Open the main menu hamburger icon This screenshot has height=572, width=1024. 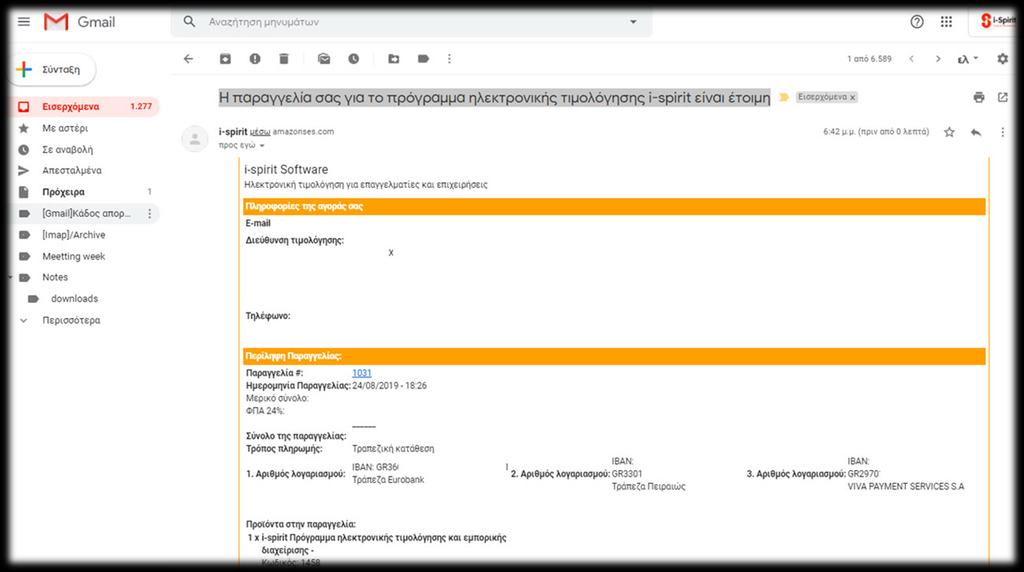(x=24, y=22)
